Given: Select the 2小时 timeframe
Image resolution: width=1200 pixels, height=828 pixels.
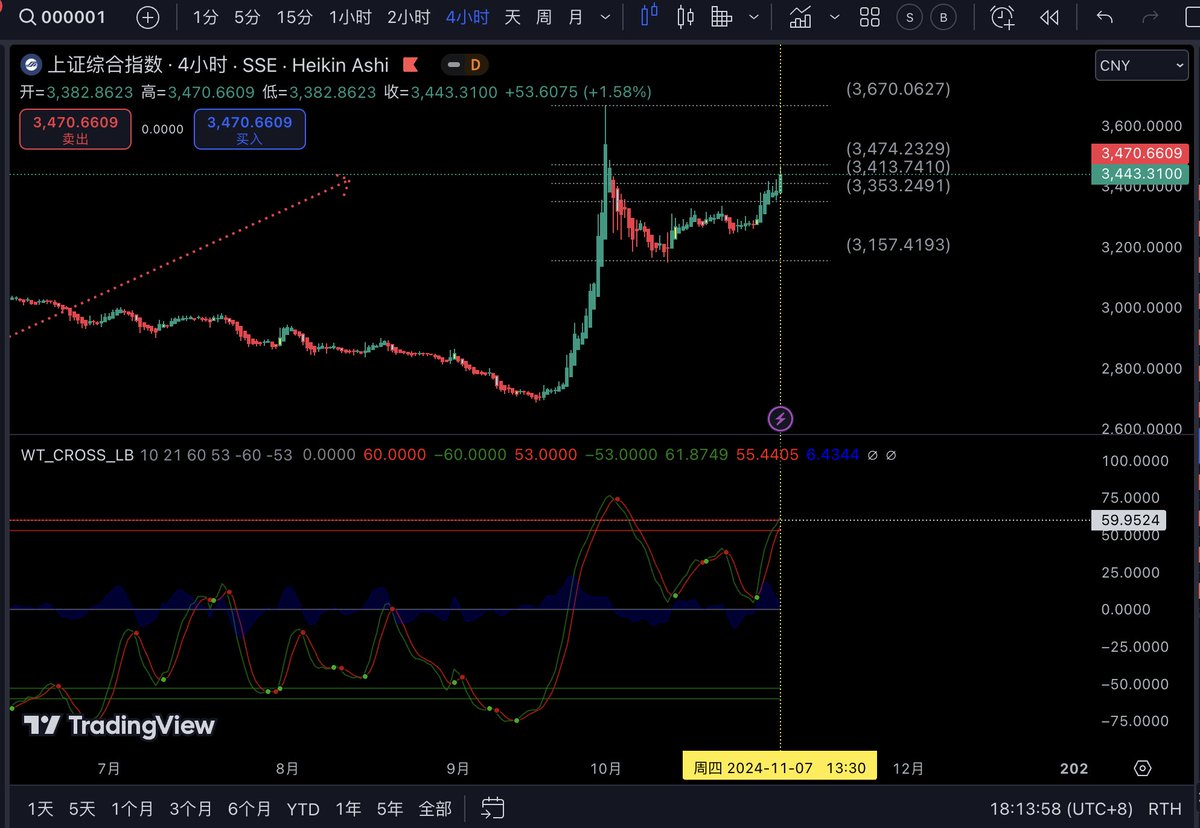Looking at the screenshot, I should tap(409, 17).
